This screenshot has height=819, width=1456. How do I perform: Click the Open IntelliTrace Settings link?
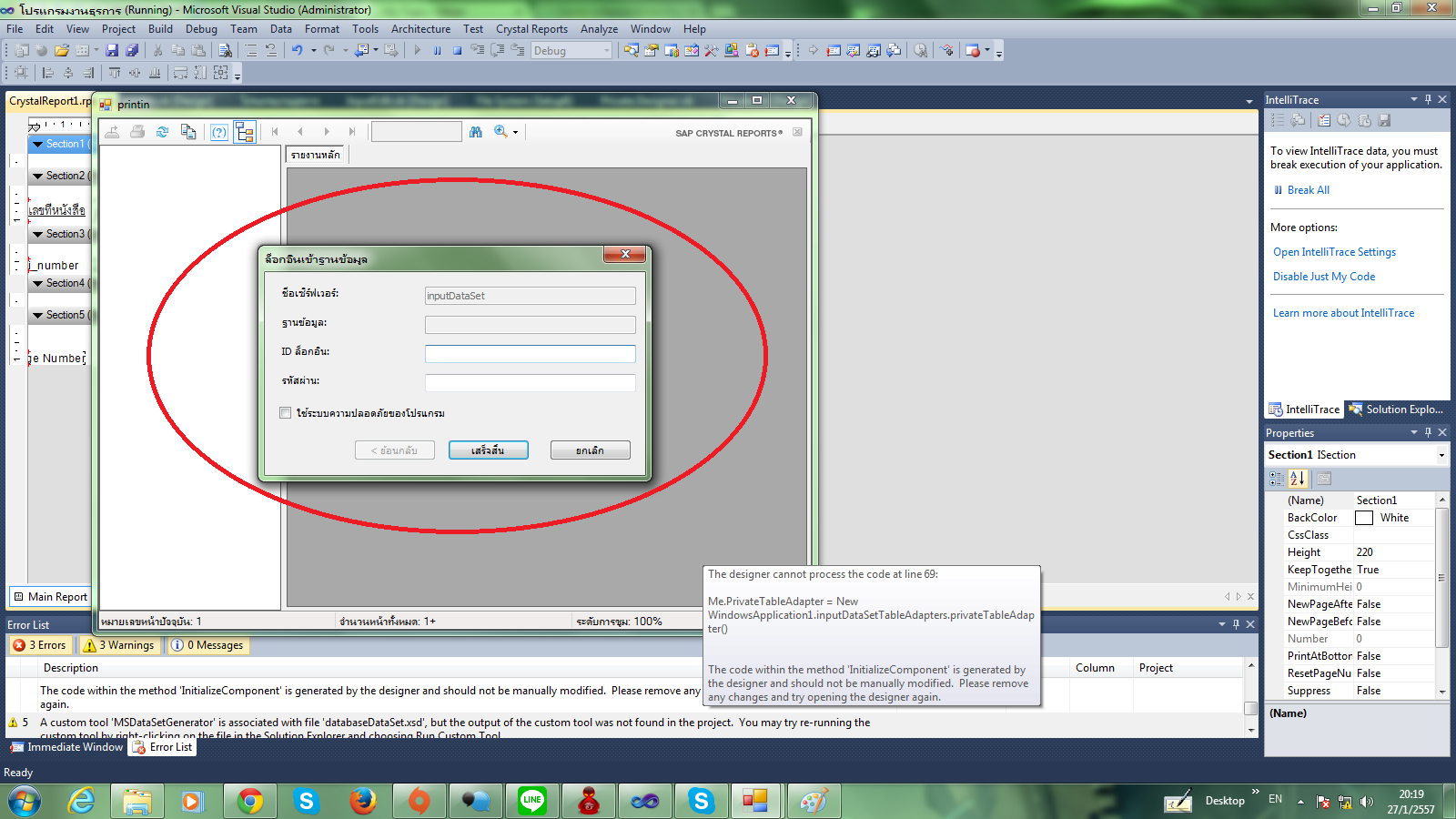1334,252
